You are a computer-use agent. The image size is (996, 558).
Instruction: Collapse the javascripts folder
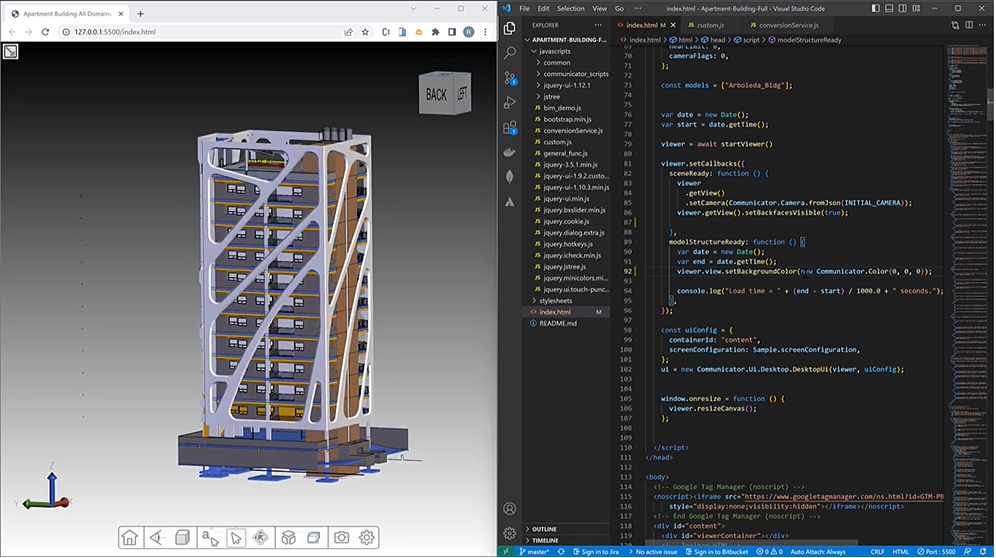554,51
